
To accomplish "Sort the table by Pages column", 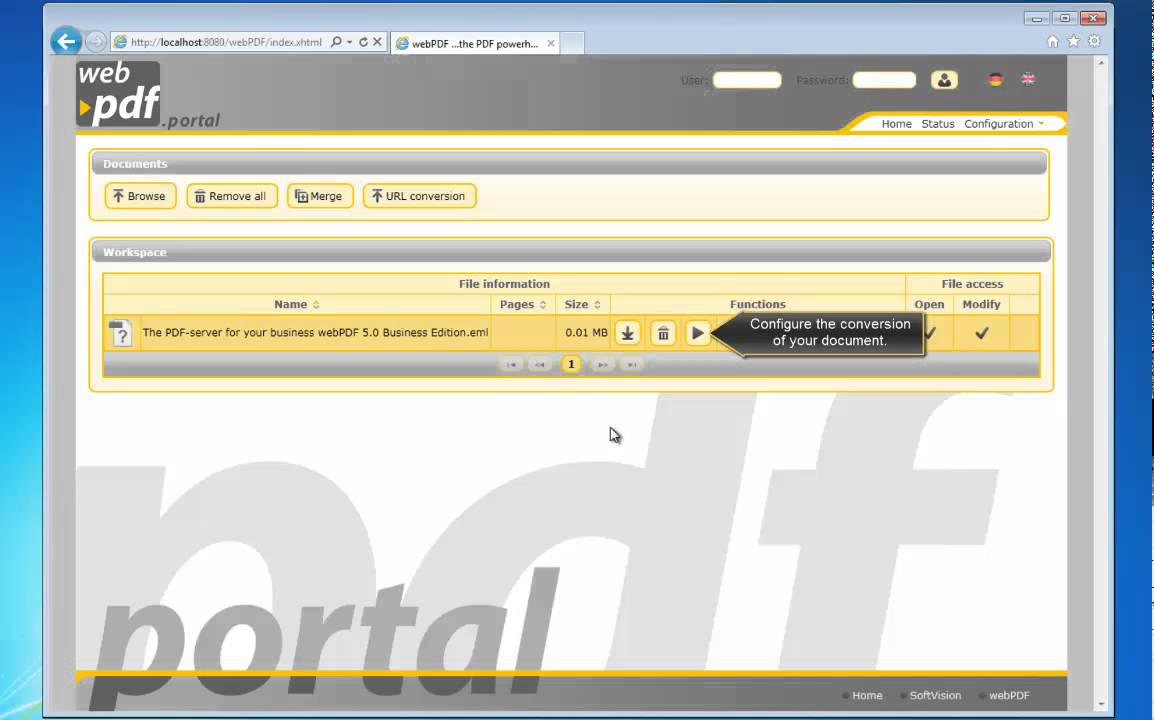I will click(523, 304).
